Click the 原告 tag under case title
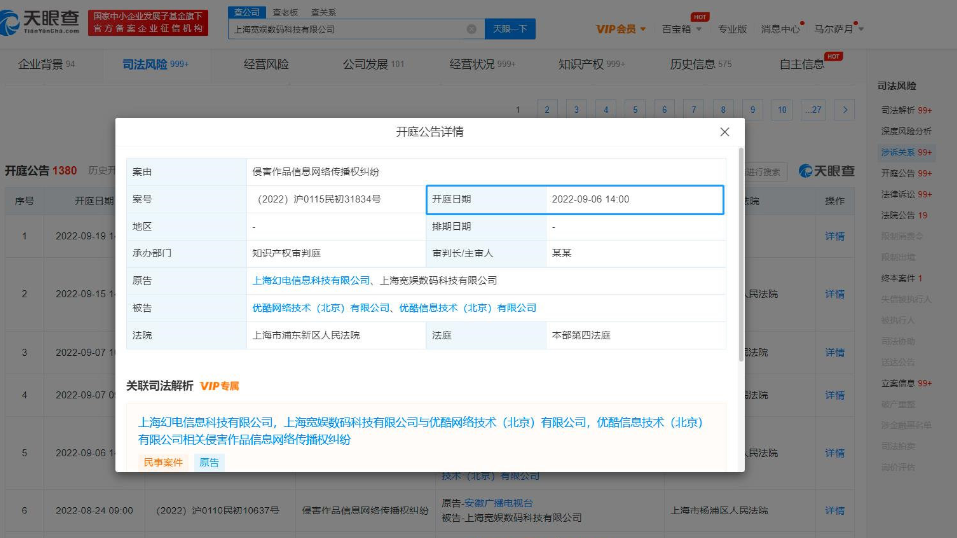This screenshot has height=538, width=957. pyautogui.click(x=209, y=462)
